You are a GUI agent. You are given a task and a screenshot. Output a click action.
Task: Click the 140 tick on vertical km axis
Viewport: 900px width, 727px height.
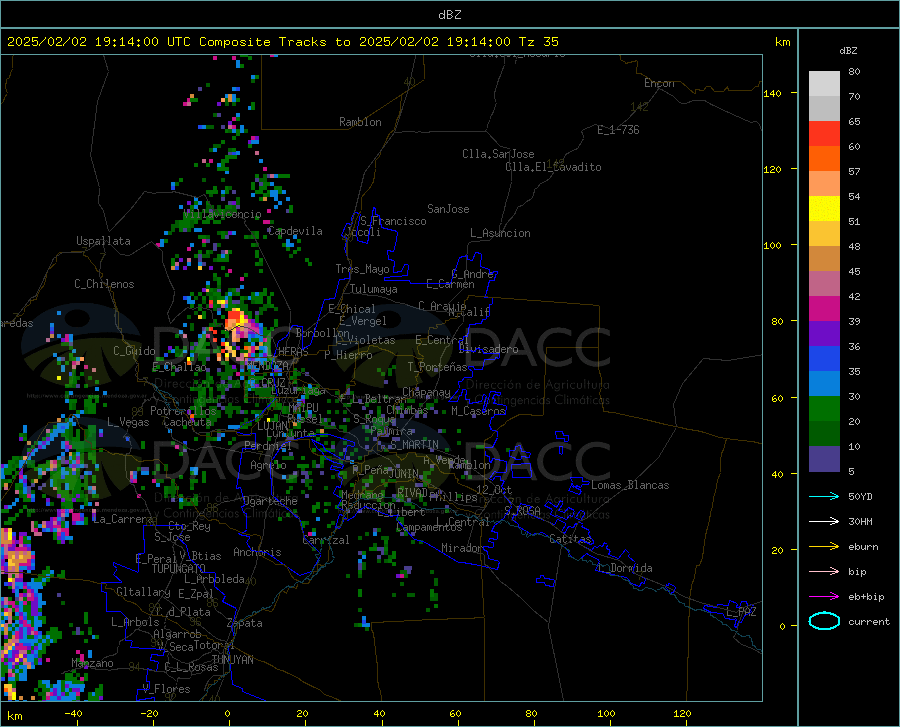pos(773,93)
